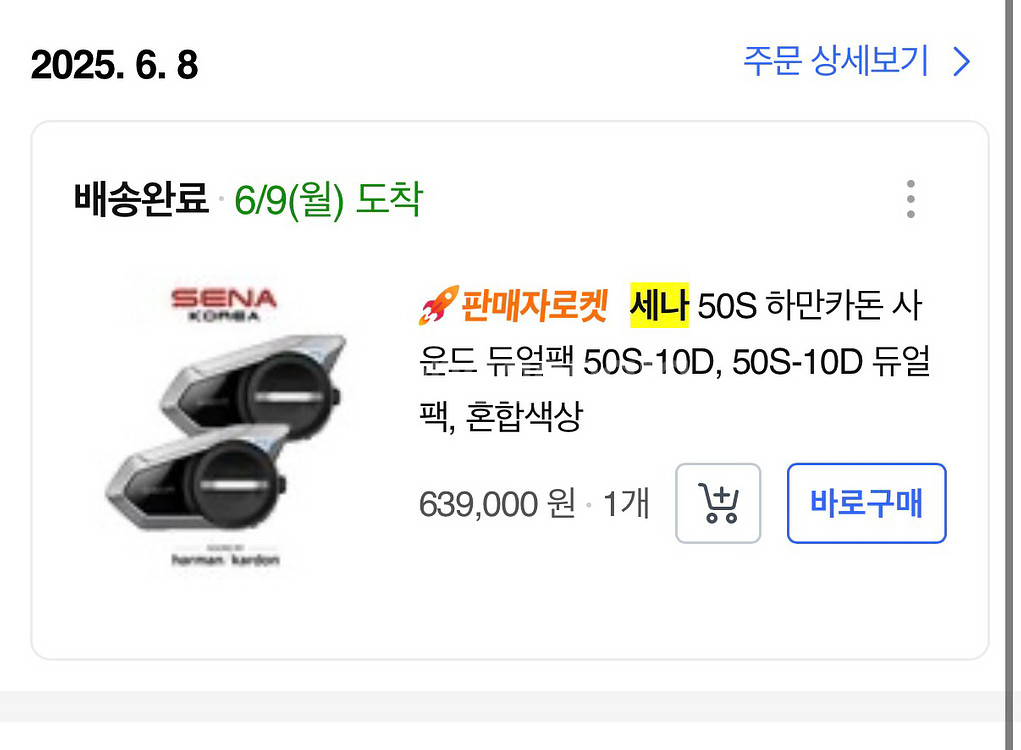Click the 6/9(월) 도착 arrival text
The width and height of the screenshot is (1021, 750).
point(328,199)
